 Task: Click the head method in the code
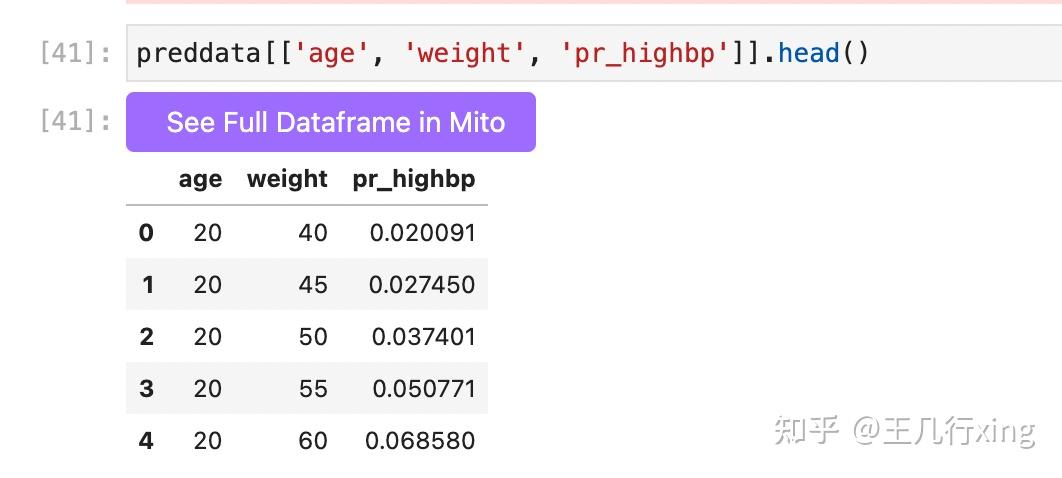(809, 53)
